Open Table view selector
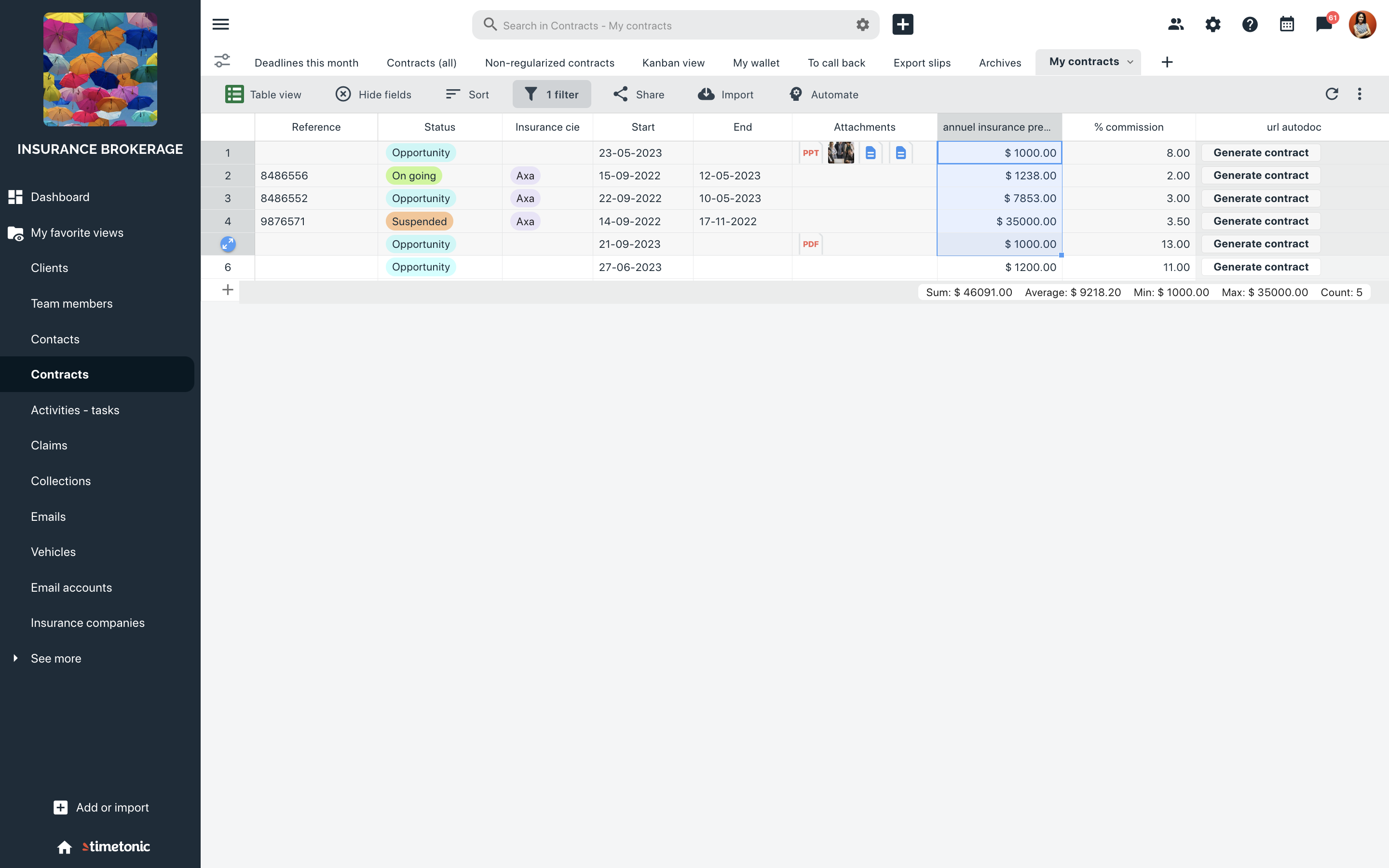The width and height of the screenshot is (1389, 868). 263,94
